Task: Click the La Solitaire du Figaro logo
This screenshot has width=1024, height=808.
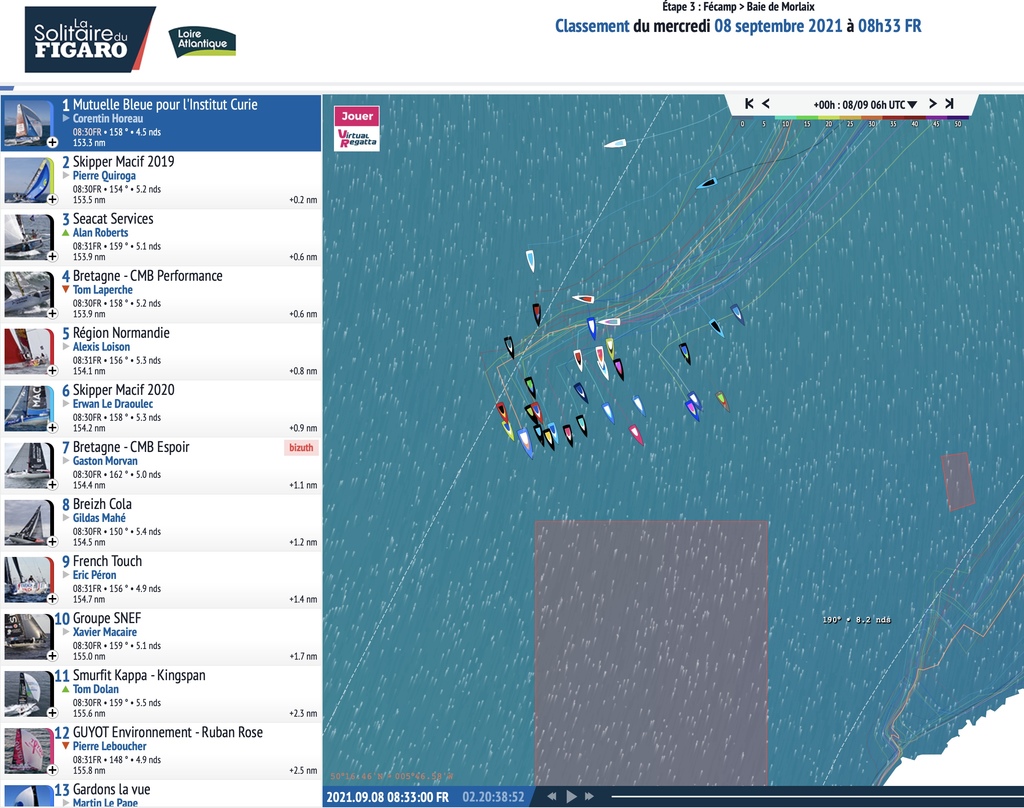Action: pyautogui.click(x=90, y=39)
